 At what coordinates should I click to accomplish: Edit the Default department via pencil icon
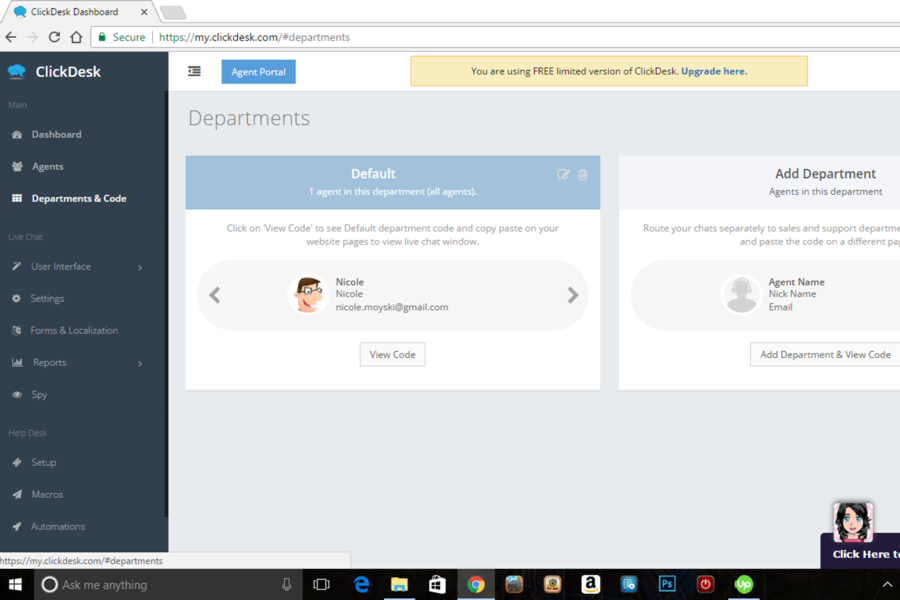(563, 174)
